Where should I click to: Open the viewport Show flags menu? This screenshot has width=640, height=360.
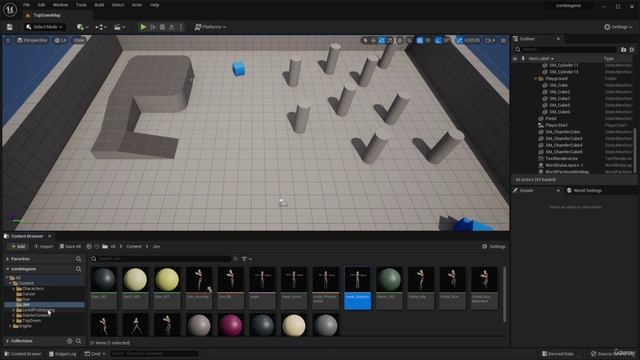pyautogui.click(x=79, y=40)
